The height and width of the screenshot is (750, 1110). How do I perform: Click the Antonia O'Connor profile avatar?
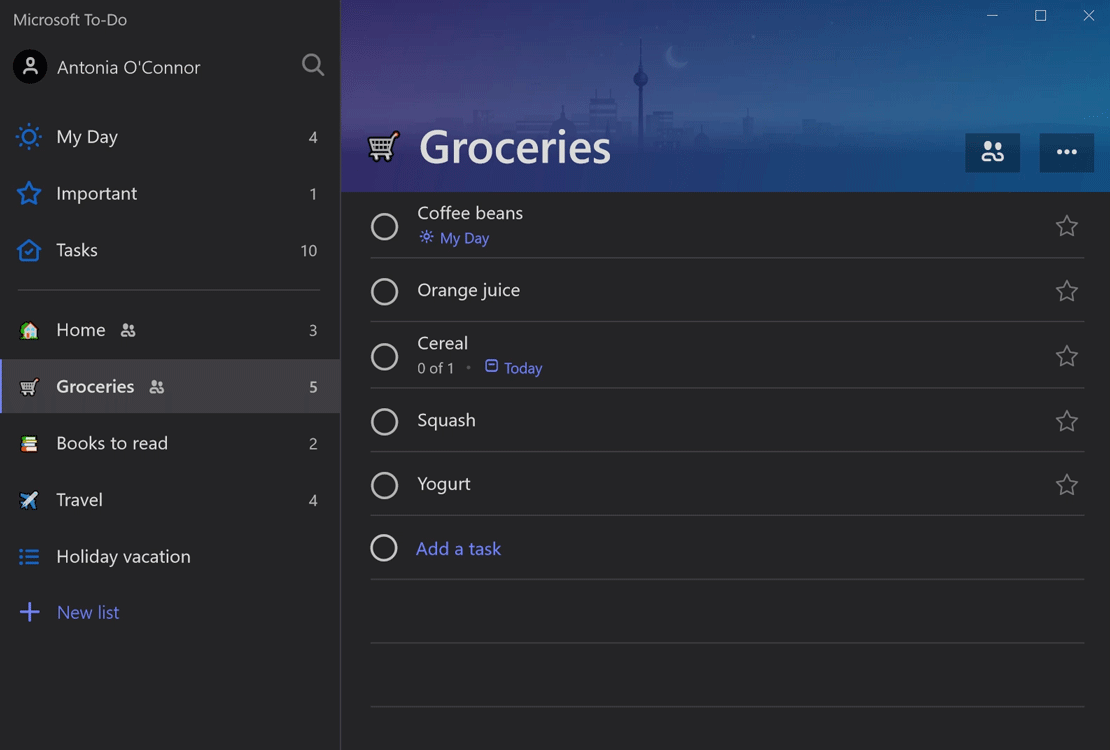click(x=30, y=67)
